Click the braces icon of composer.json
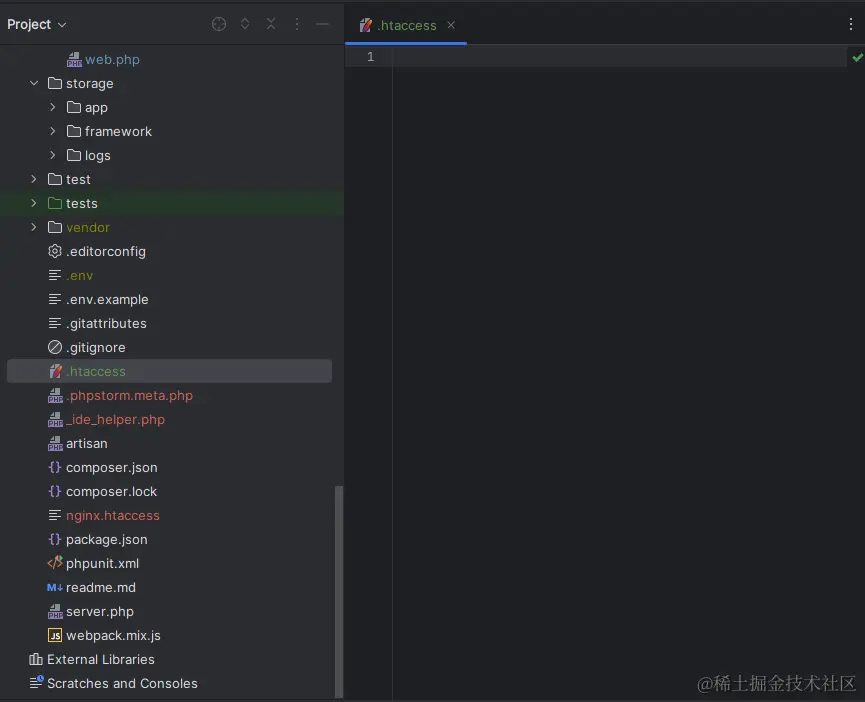Viewport: 865px width, 702px height. point(55,467)
